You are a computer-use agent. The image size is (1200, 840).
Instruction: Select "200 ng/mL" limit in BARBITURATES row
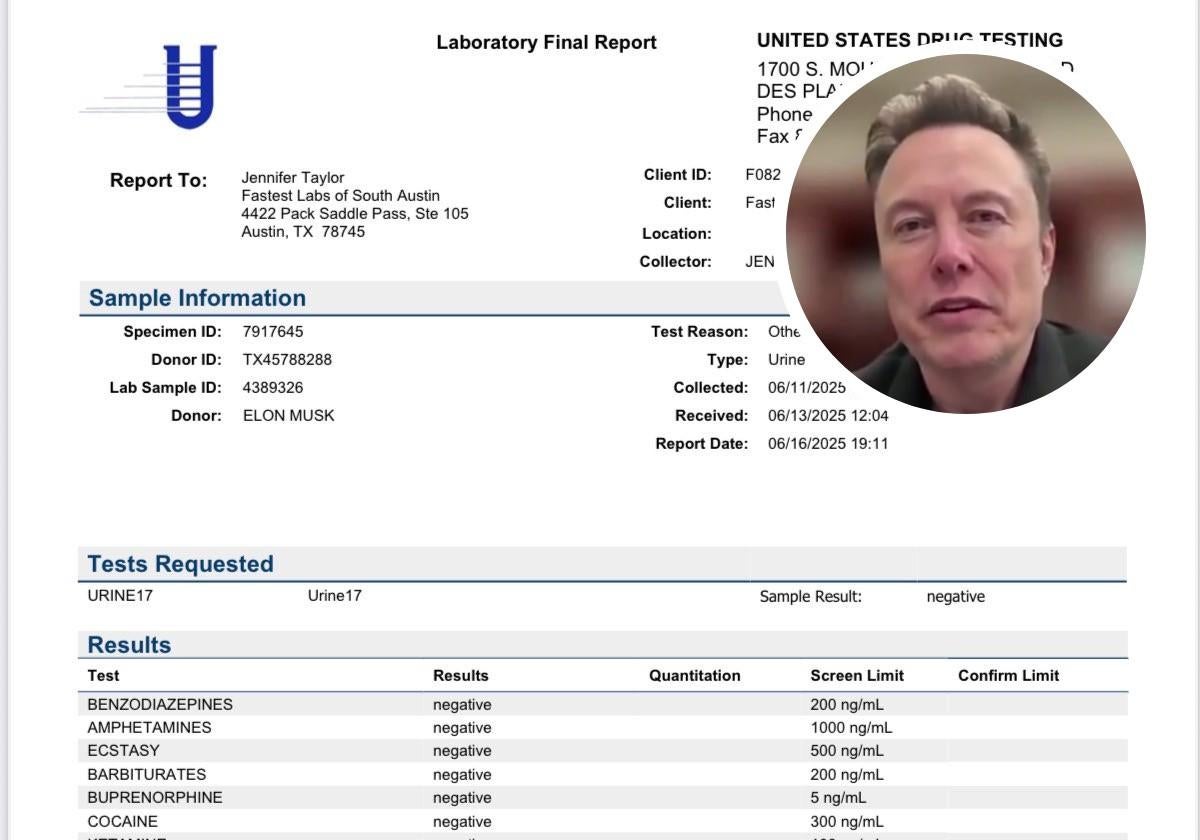(847, 775)
